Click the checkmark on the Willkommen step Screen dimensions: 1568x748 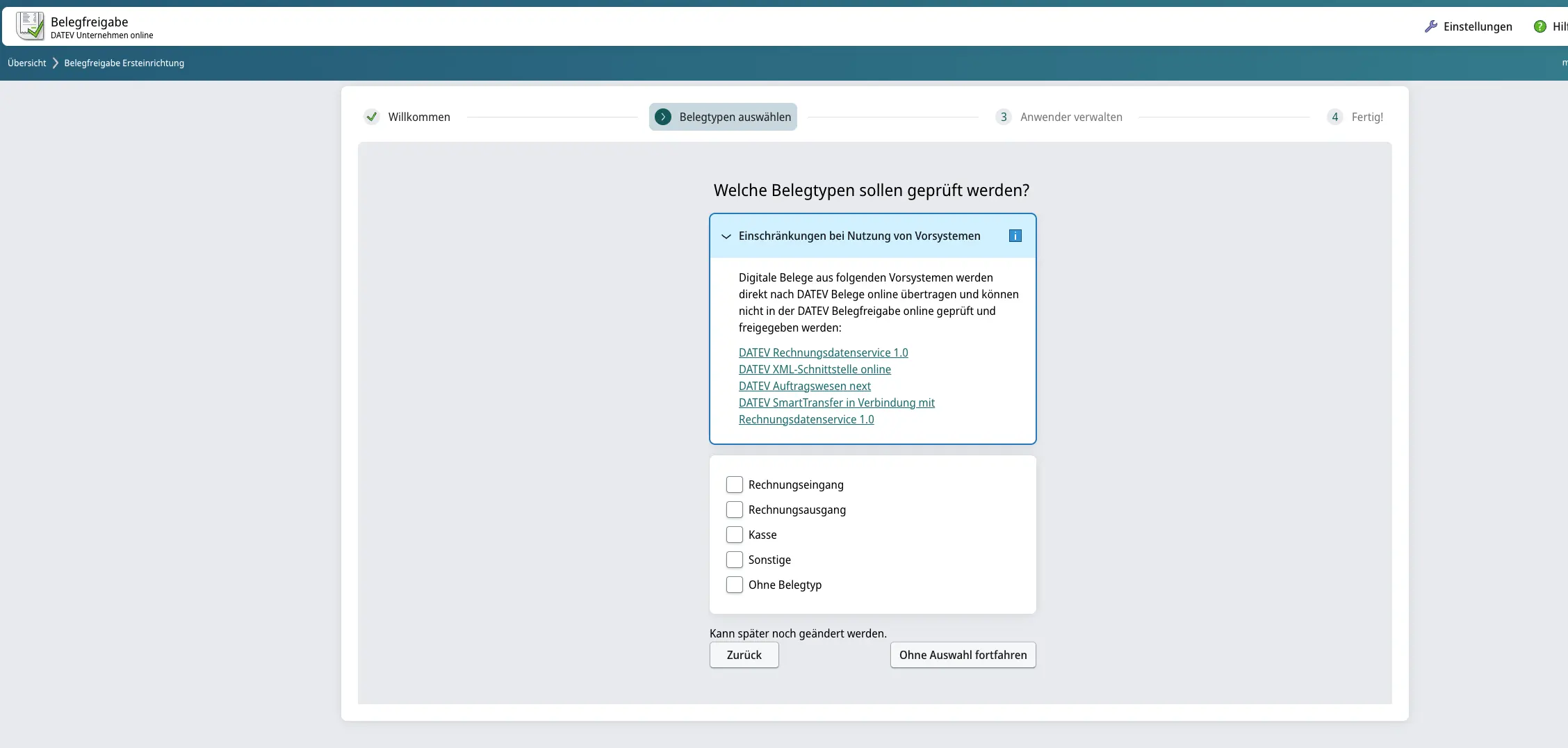pos(372,117)
